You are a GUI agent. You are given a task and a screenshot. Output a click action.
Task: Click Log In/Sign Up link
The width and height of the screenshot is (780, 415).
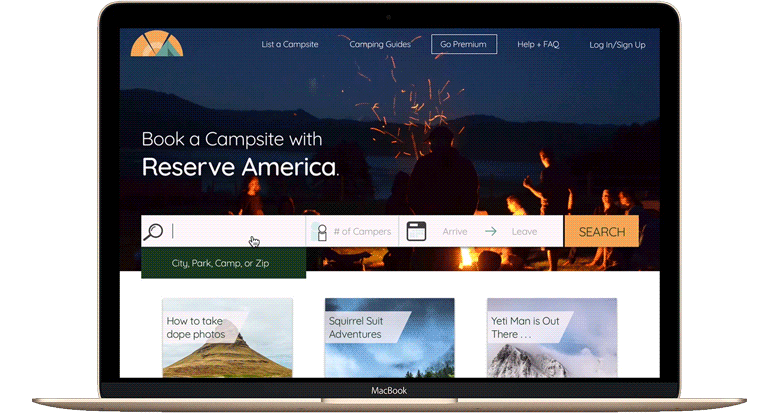pyautogui.click(x=617, y=45)
